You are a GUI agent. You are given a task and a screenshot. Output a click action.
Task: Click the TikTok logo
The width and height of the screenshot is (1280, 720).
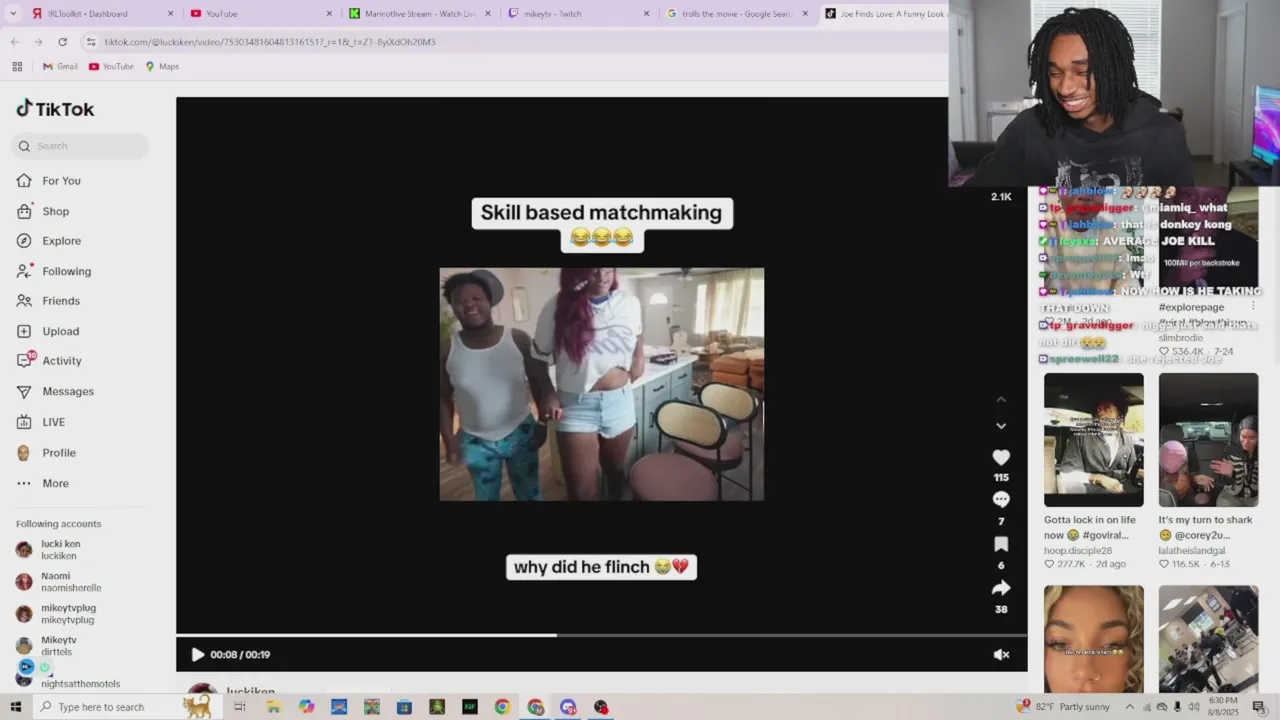55,109
